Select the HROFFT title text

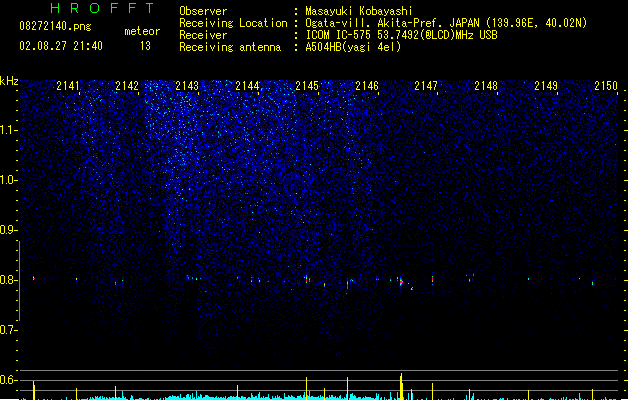pos(103,8)
